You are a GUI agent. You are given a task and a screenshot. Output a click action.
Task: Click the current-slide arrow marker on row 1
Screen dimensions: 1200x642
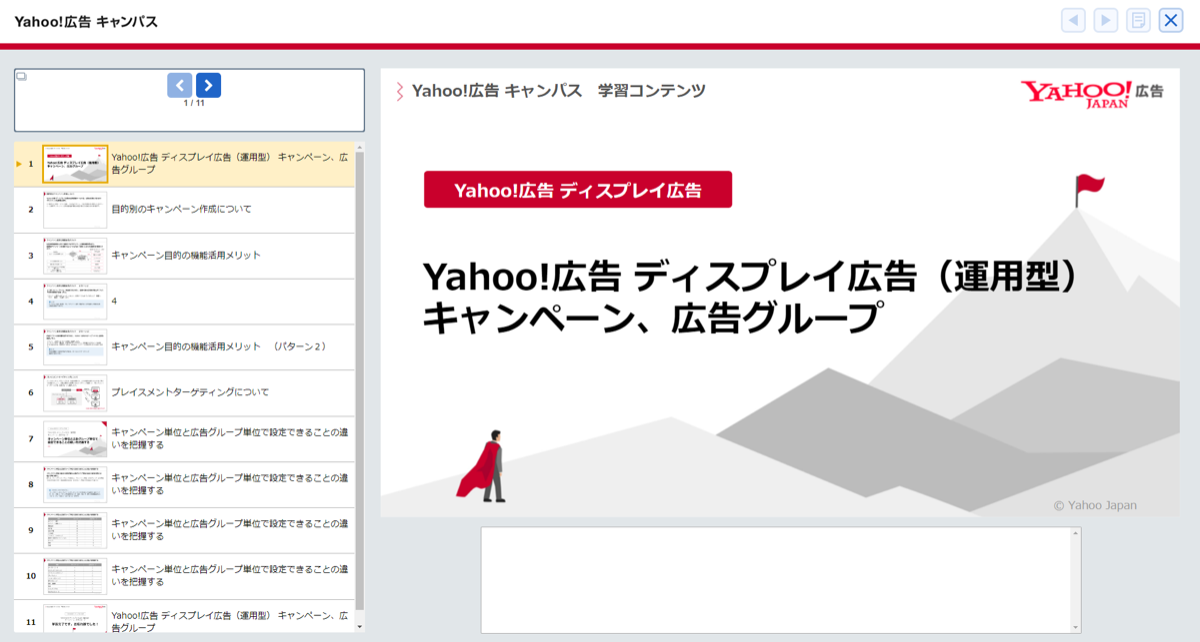coord(19,164)
